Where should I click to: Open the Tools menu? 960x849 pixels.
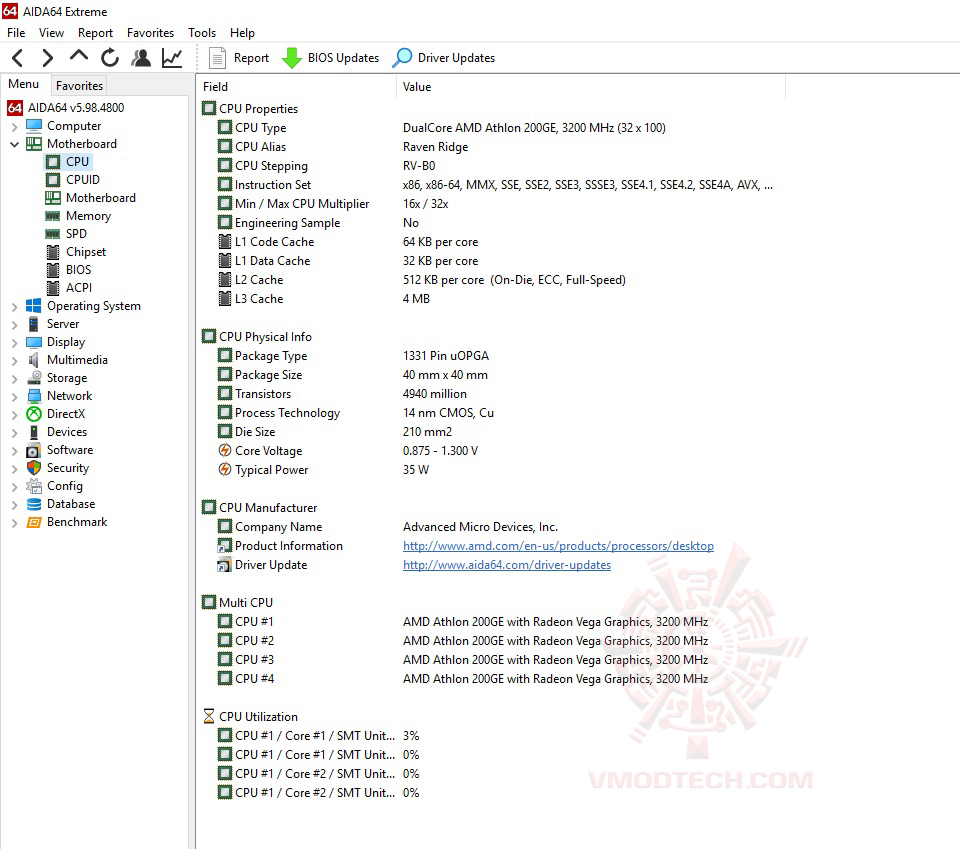coord(202,33)
